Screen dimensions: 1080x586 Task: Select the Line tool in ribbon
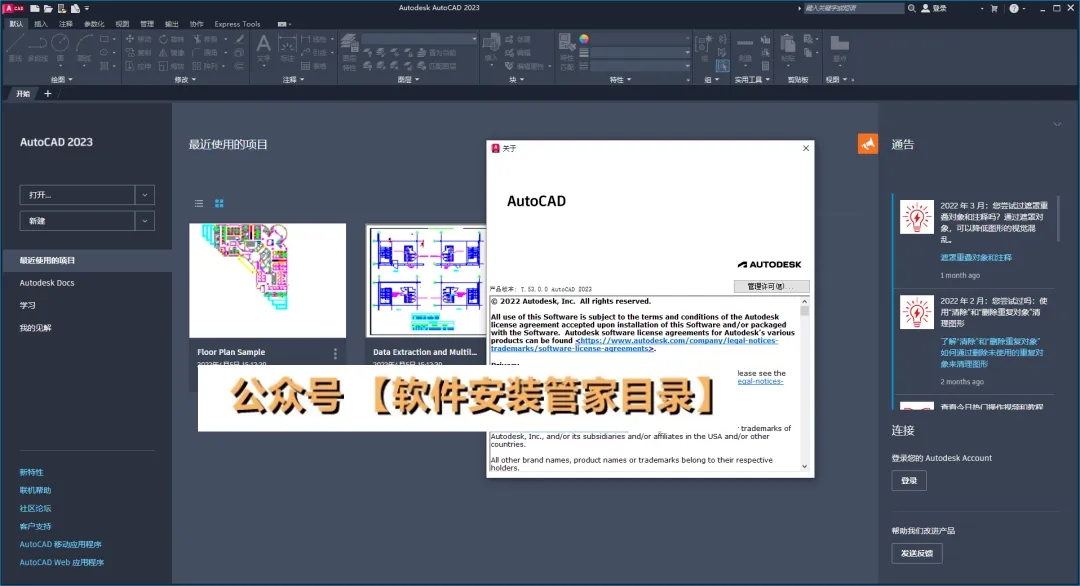pyautogui.click(x=15, y=48)
